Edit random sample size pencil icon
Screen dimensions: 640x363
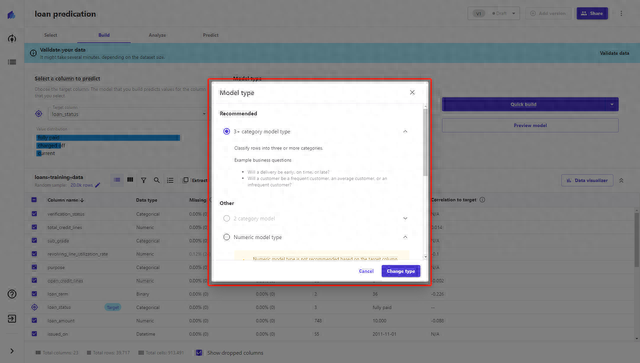point(98,185)
